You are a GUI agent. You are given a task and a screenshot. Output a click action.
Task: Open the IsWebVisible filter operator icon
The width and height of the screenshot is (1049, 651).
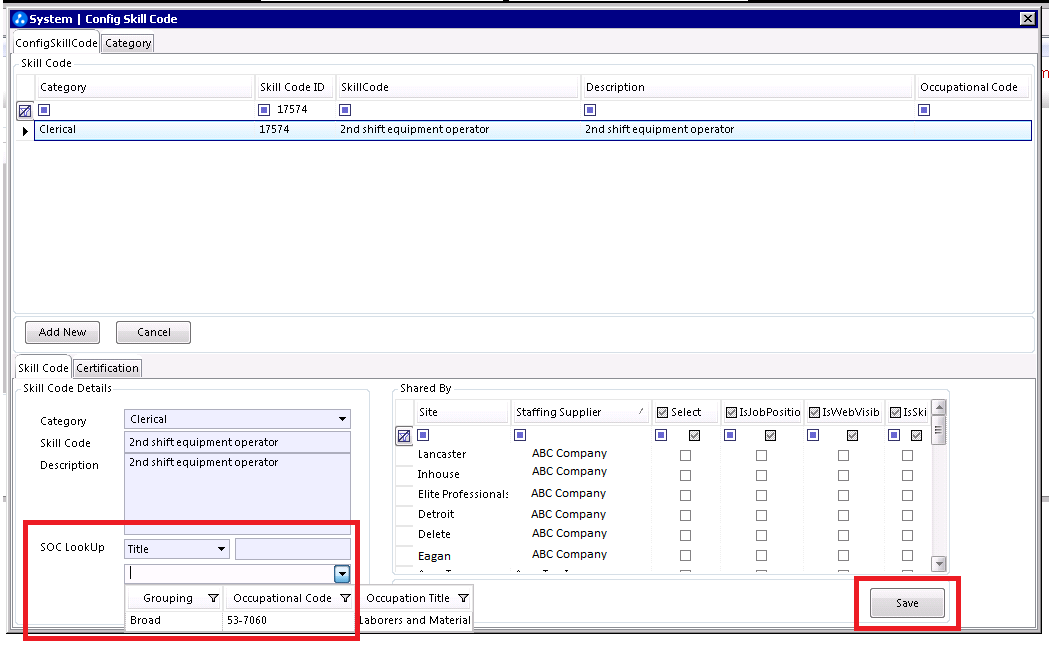813,435
